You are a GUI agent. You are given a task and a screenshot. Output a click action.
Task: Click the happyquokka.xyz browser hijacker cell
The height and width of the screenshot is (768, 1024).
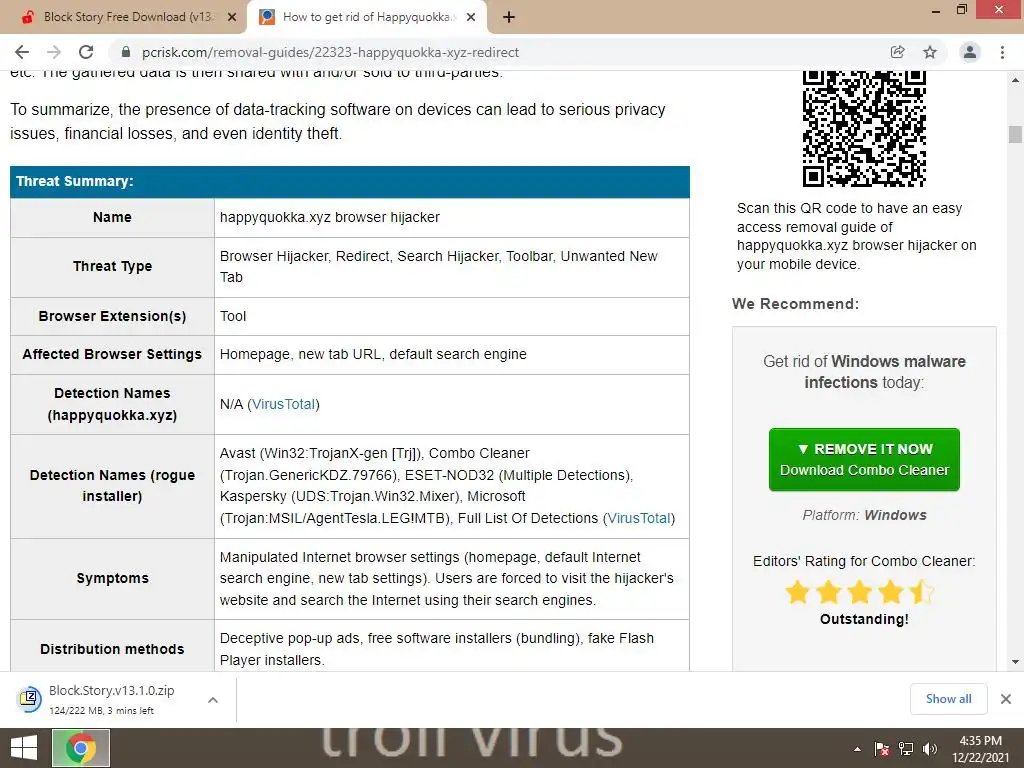pyautogui.click(x=451, y=217)
